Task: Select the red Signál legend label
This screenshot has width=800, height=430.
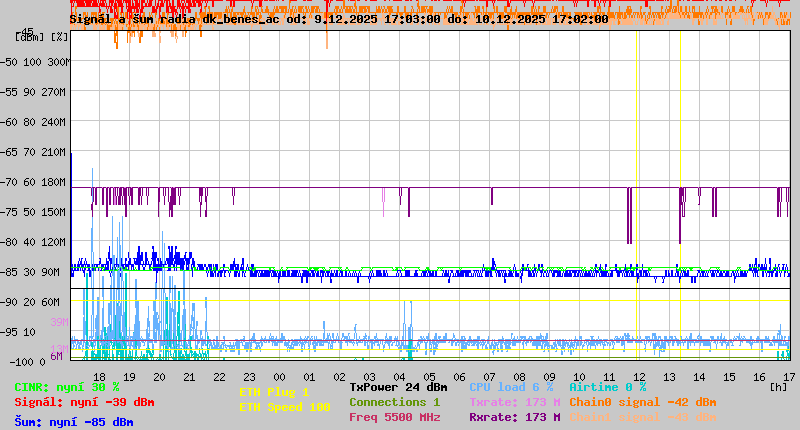Action: [x=84, y=402]
